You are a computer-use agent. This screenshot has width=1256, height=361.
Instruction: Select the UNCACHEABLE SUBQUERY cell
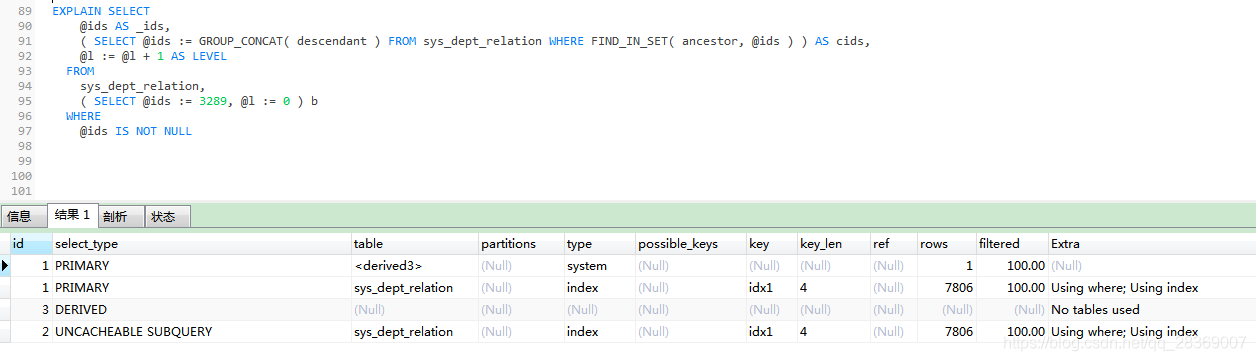[x=202, y=332]
